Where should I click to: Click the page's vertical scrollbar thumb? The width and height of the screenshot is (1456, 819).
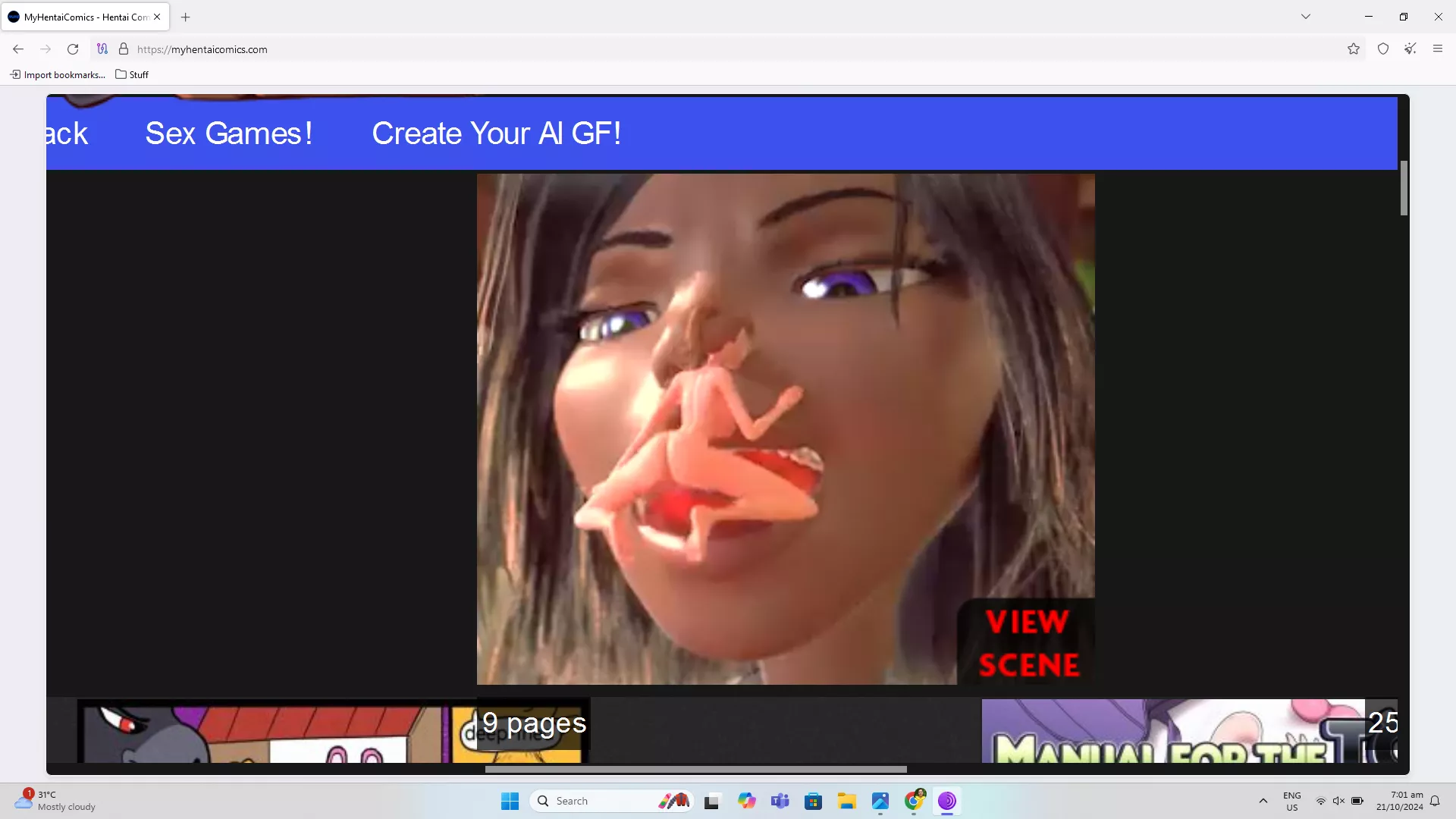1404,187
